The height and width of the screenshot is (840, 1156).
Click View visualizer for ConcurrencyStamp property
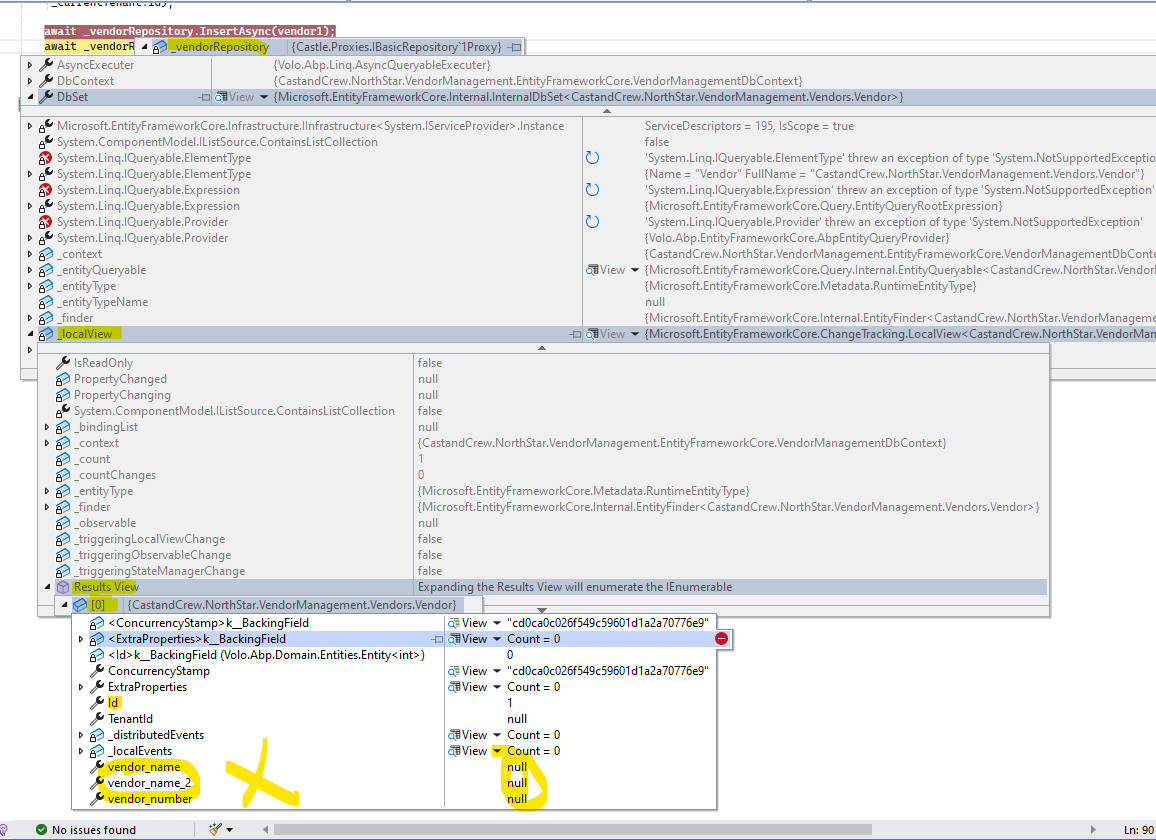pyautogui.click(x=468, y=671)
